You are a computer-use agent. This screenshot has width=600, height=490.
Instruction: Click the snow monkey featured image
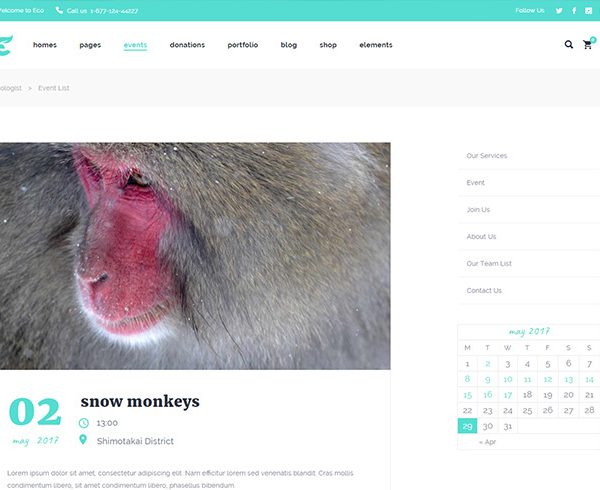[x=195, y=256]
